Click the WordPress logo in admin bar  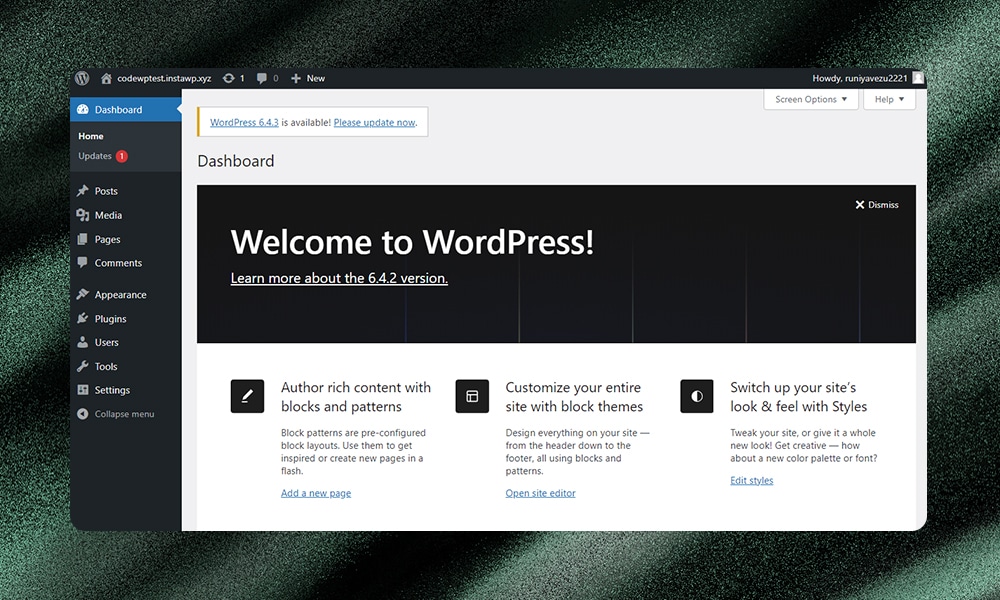pyautogui.click(x=82, y=78)
